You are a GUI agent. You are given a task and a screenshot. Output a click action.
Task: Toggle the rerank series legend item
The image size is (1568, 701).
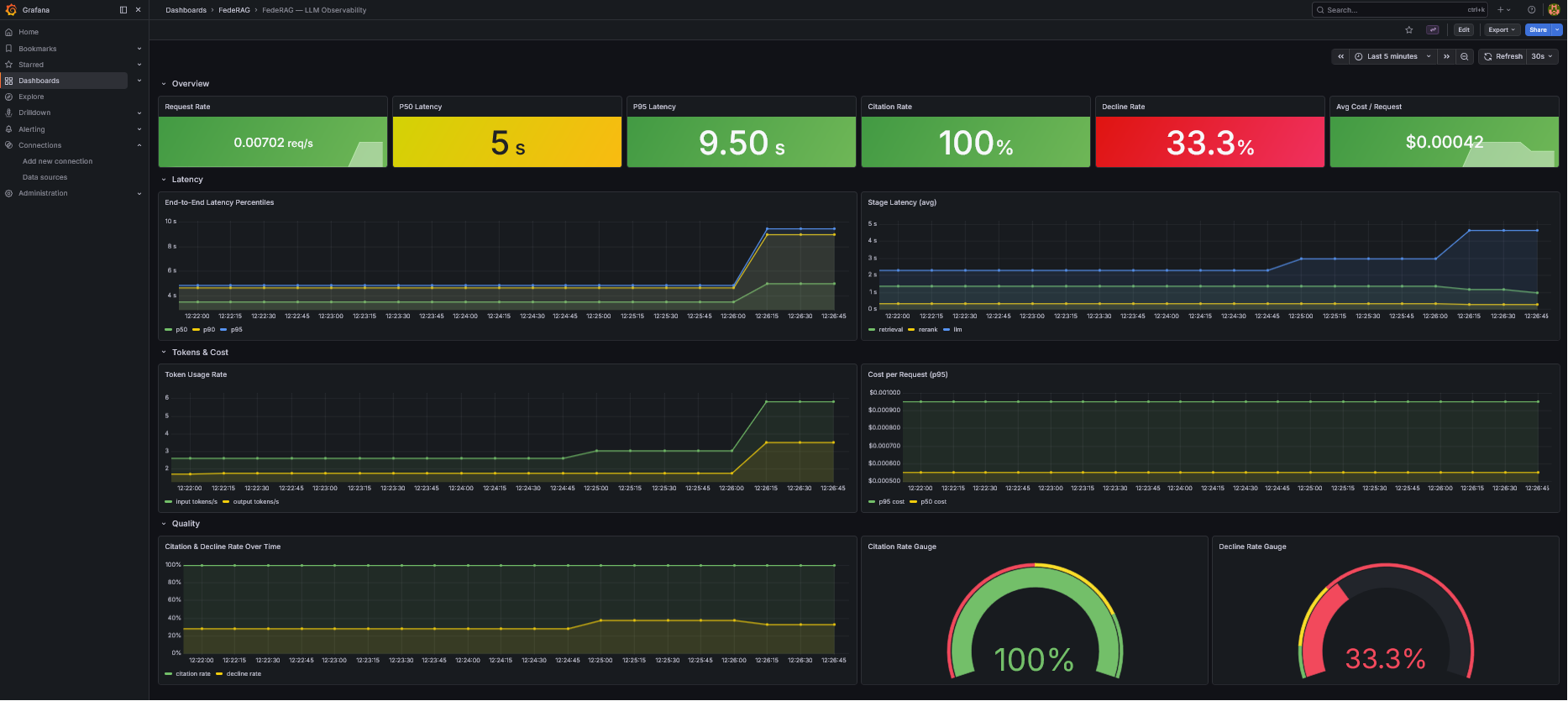click(x=927, y=330)
